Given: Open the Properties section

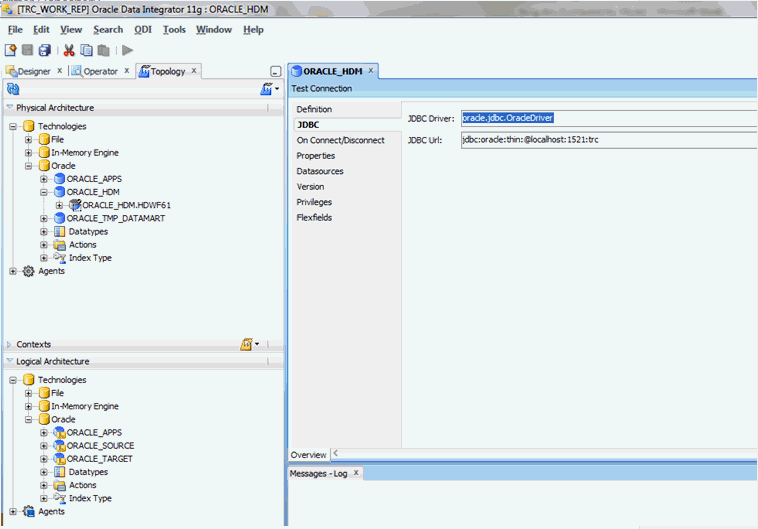Looking at the screenshot, I should (x=316, y=156).
